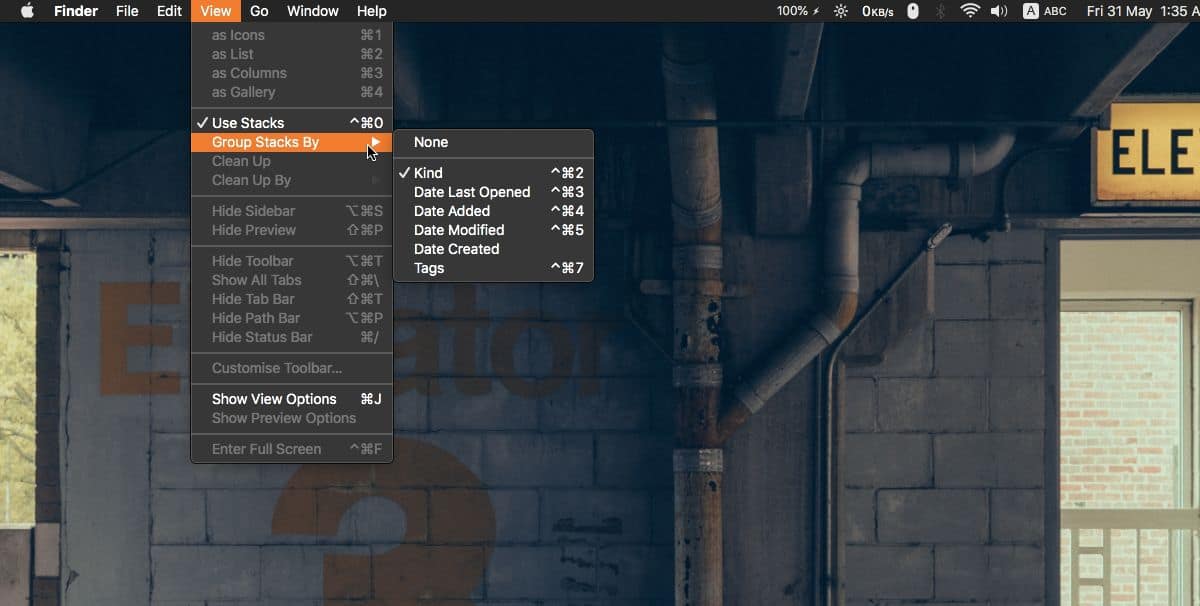1200x606 pixels.
Task: Select Kind grouping in submenu
Action: 494,173
